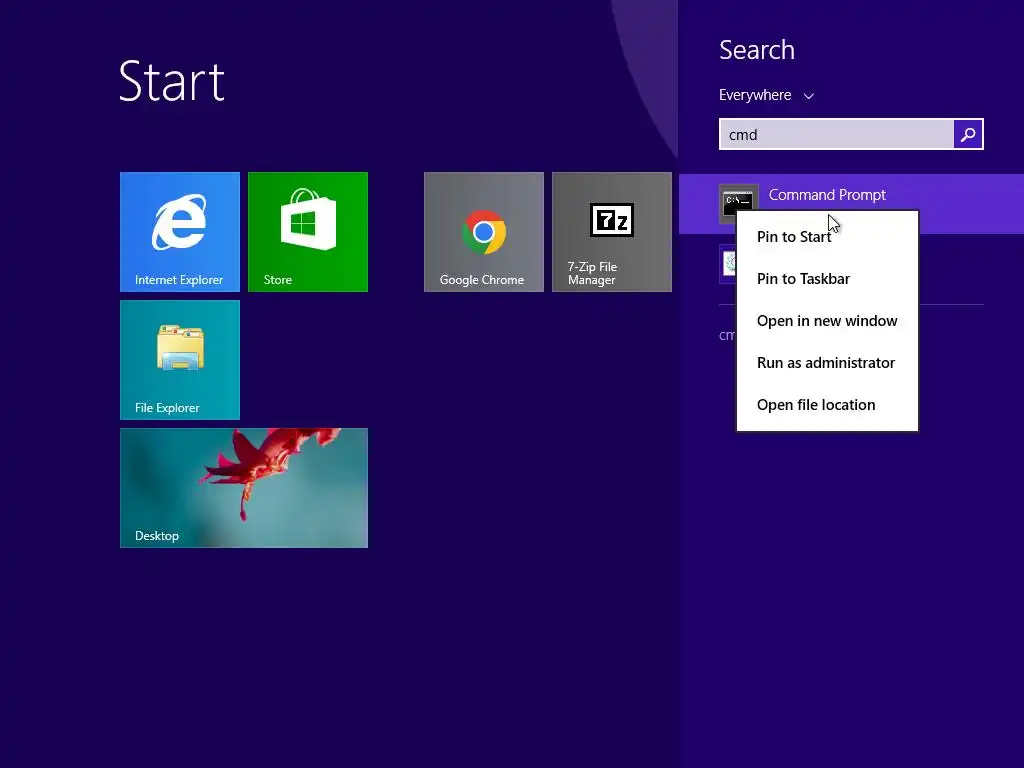
Task: Open the Internet Explorer tile
Action: (x=180, y=232)
